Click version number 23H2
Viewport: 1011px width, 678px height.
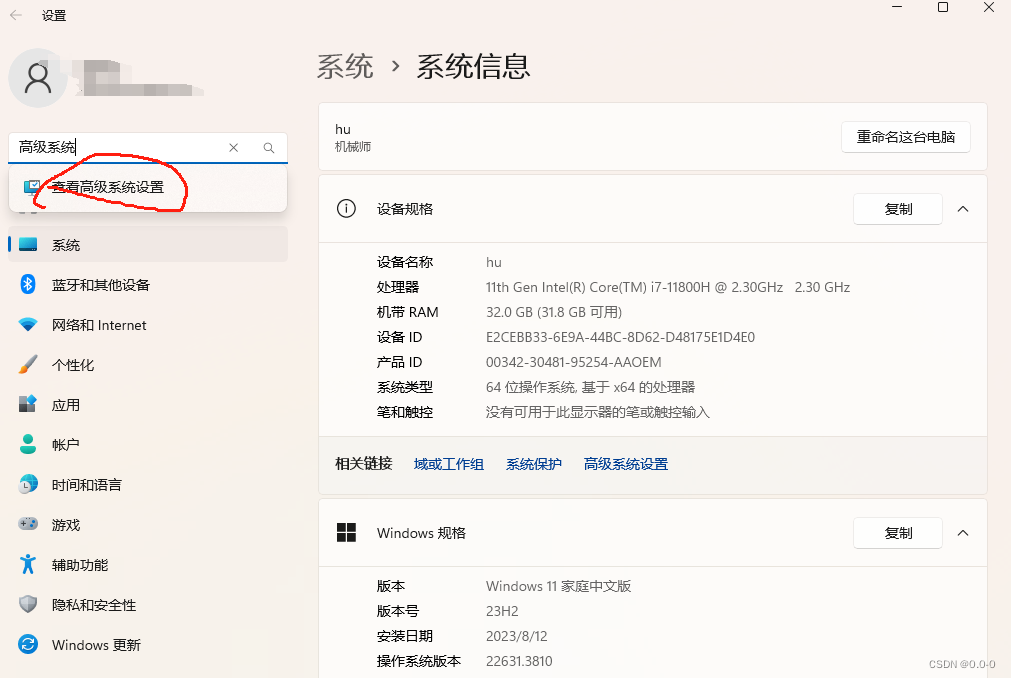[x=502, y=611]
